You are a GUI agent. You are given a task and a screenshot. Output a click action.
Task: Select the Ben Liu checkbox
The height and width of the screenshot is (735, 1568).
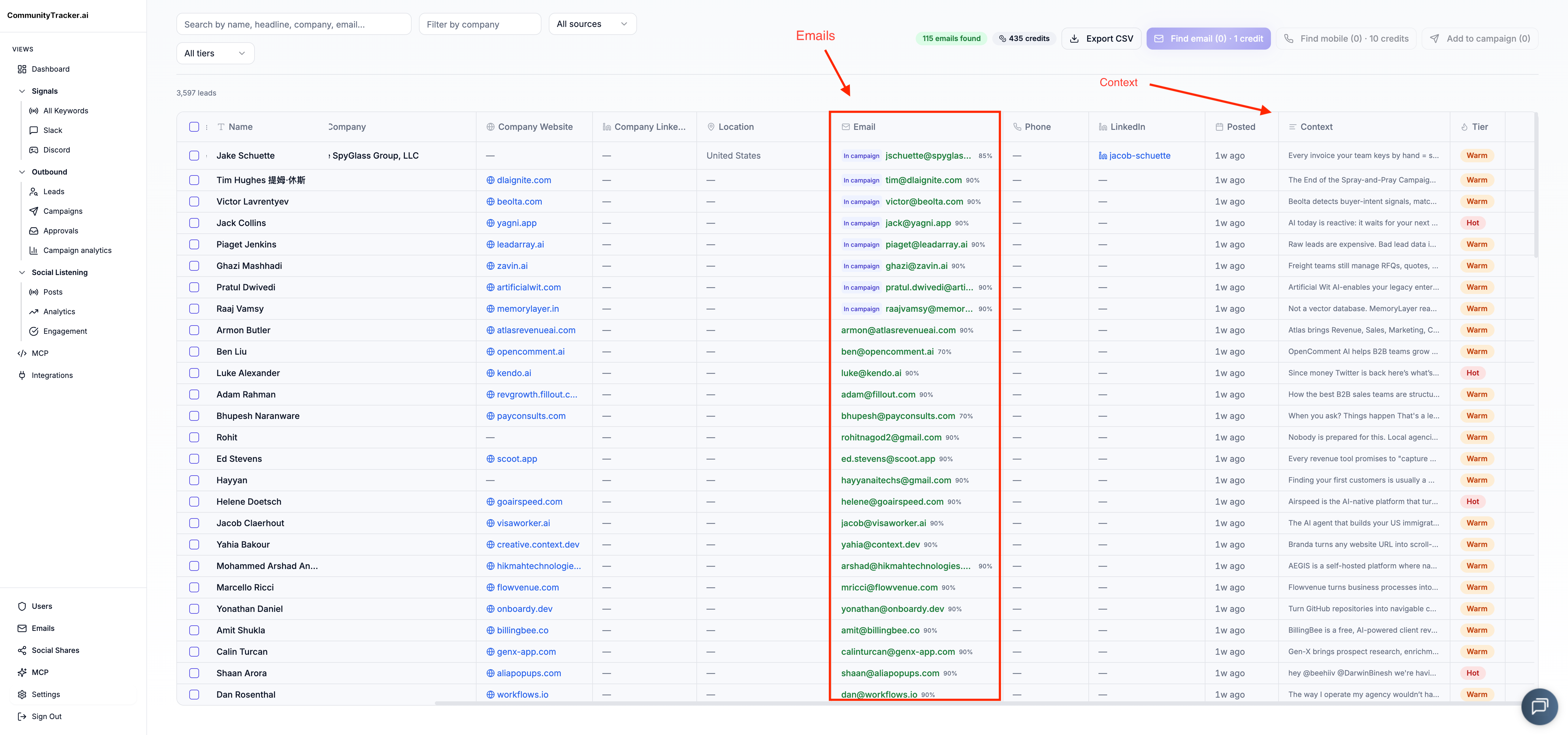pos(194,352)
